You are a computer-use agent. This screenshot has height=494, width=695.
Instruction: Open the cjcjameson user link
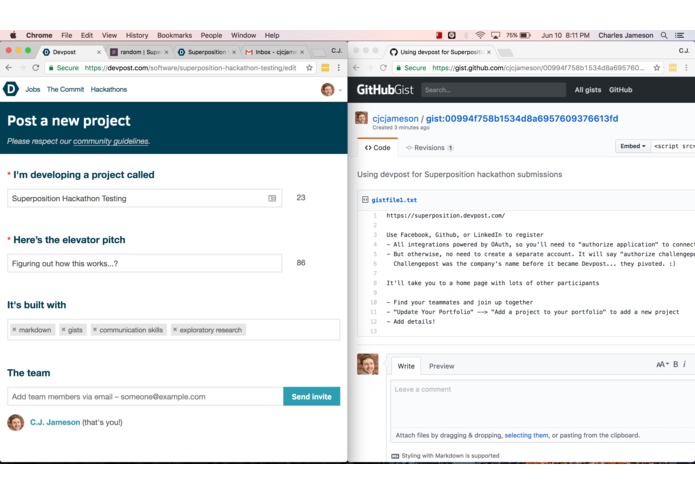click(395, 118)
